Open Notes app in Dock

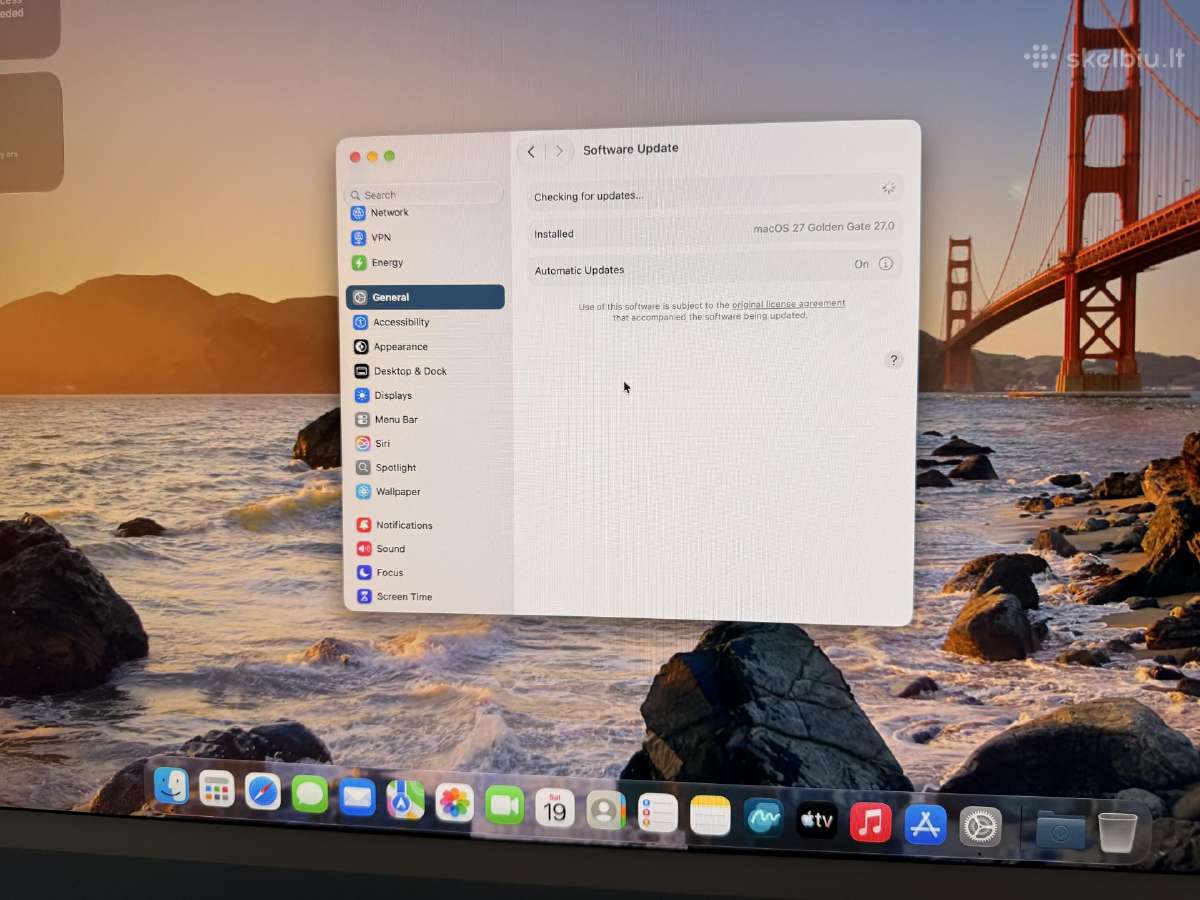pyautogui.click(x=710, y=816)
